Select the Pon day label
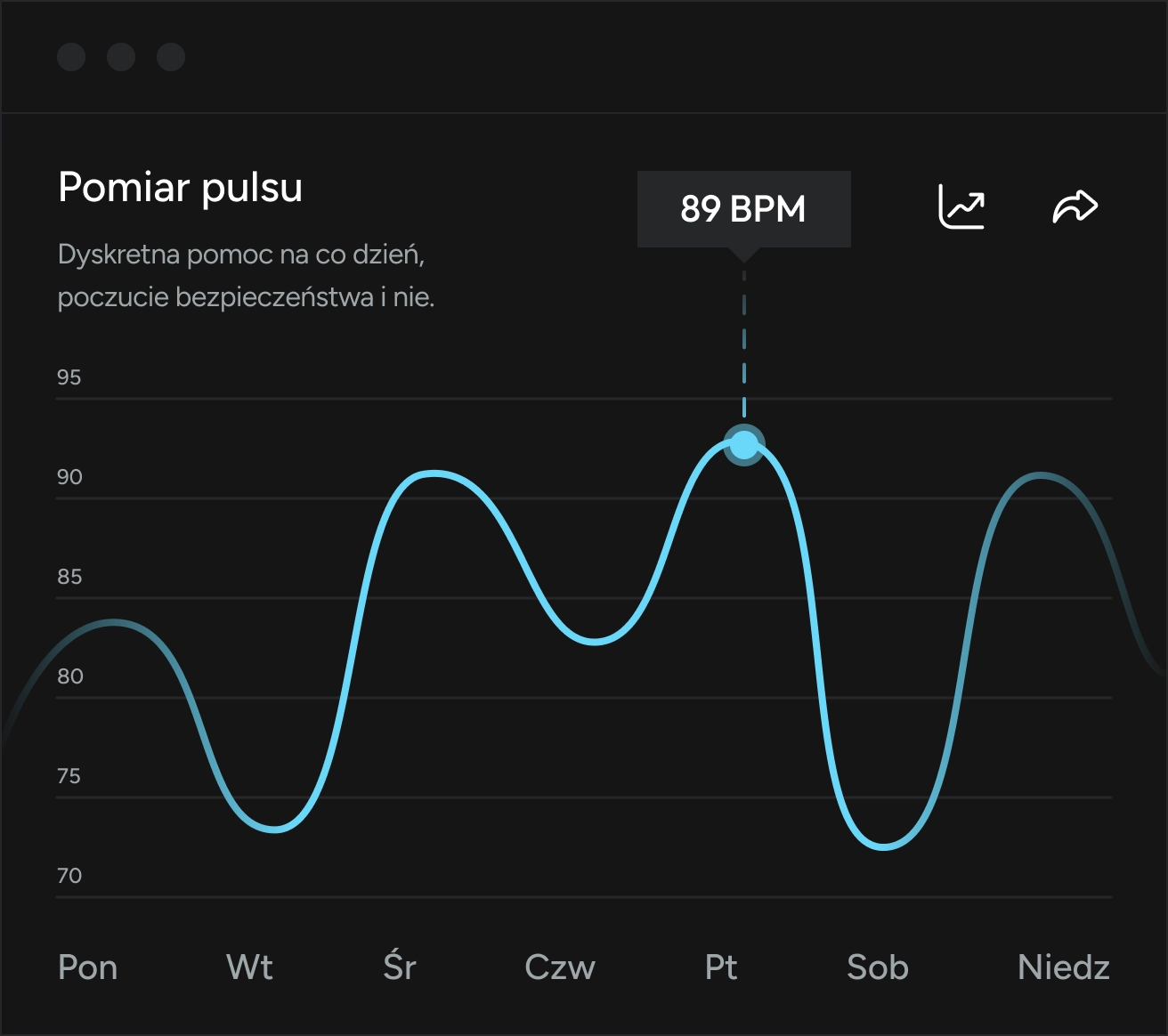 87,967
